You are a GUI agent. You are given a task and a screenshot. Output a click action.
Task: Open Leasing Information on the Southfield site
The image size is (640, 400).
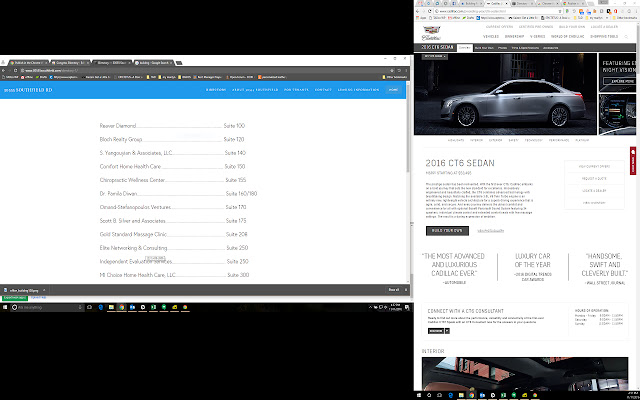(x=358, y=90)
